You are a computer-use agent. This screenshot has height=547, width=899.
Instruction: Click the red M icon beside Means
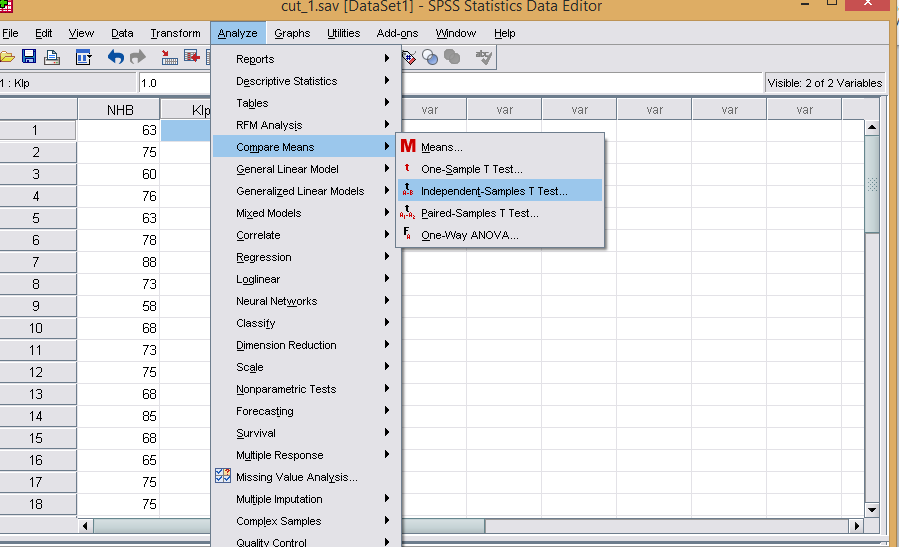[x=408, y=146]
